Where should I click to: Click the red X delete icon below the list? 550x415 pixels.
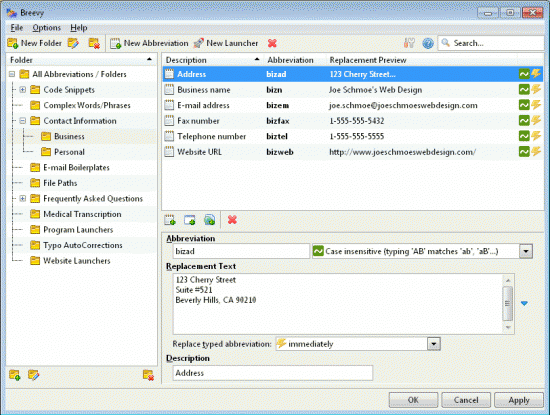(232, 220)
